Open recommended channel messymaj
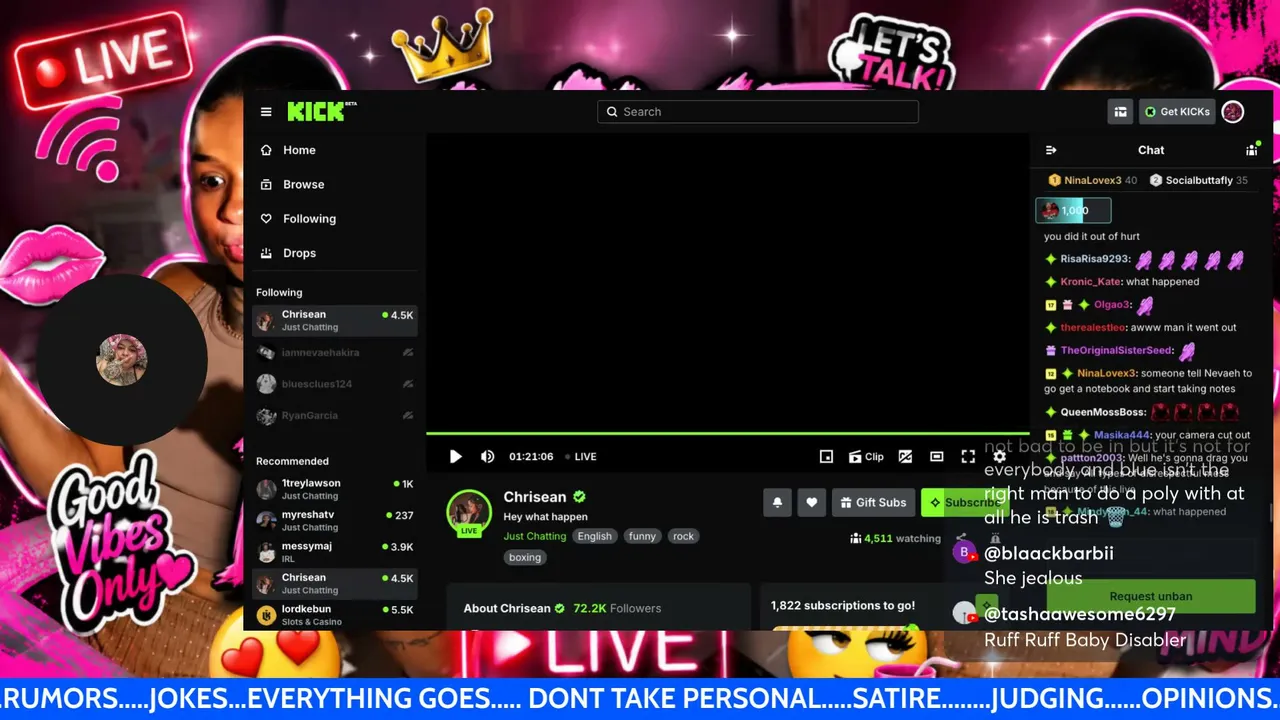The height and width of the screenshot is (720, 1280). click(x=335, y=552)
